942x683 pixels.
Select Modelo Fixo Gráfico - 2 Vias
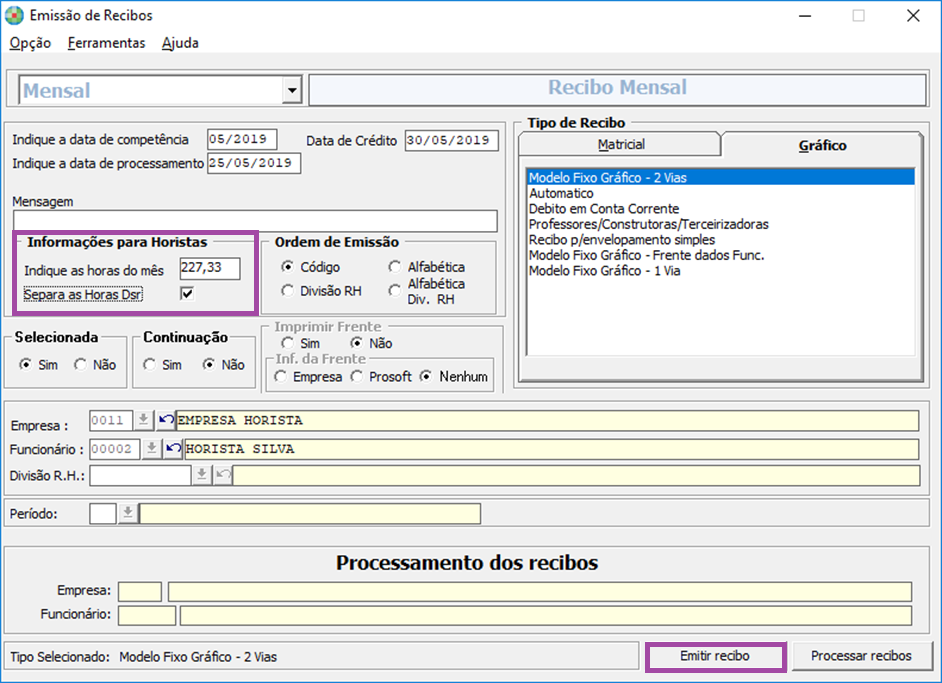click(720, 177)
